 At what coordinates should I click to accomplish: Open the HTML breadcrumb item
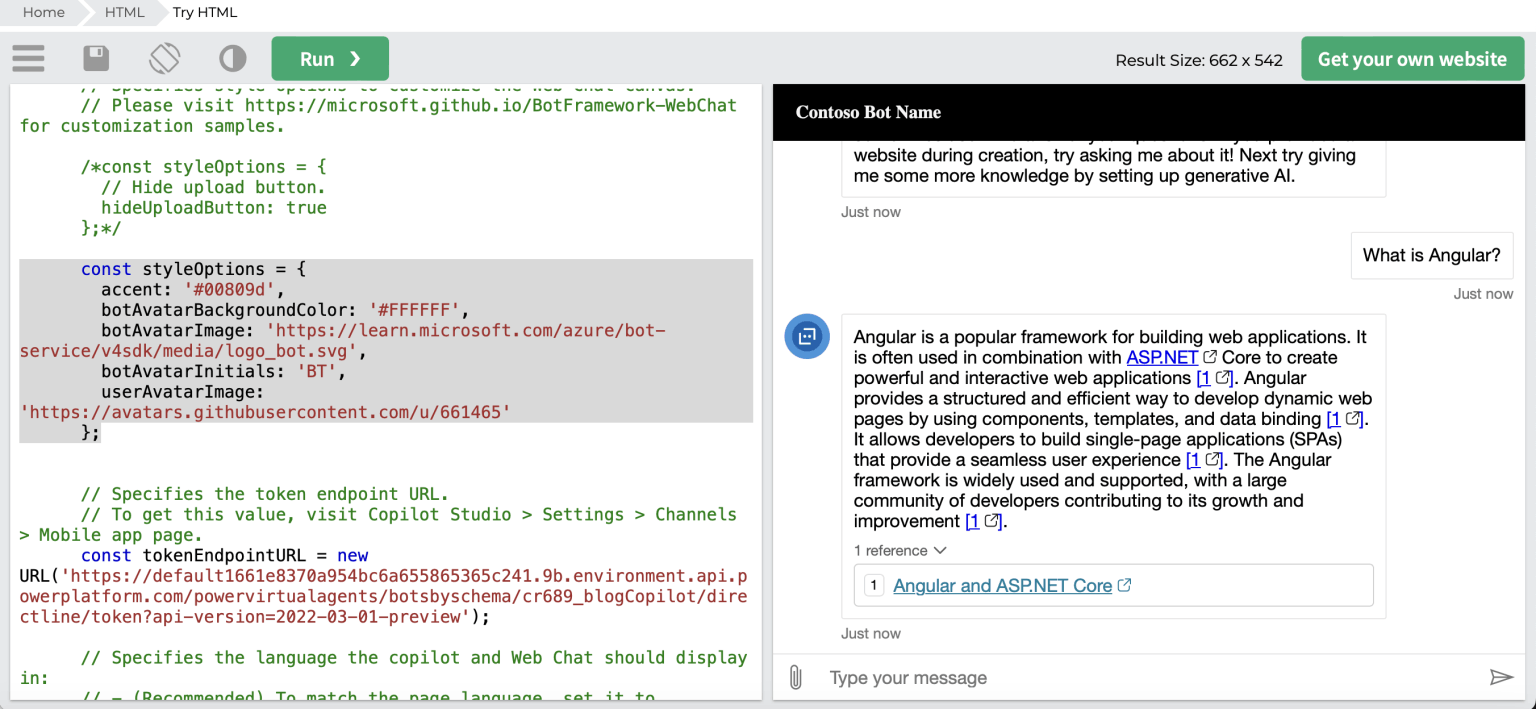pyautogui.click(x=124, y=12)
